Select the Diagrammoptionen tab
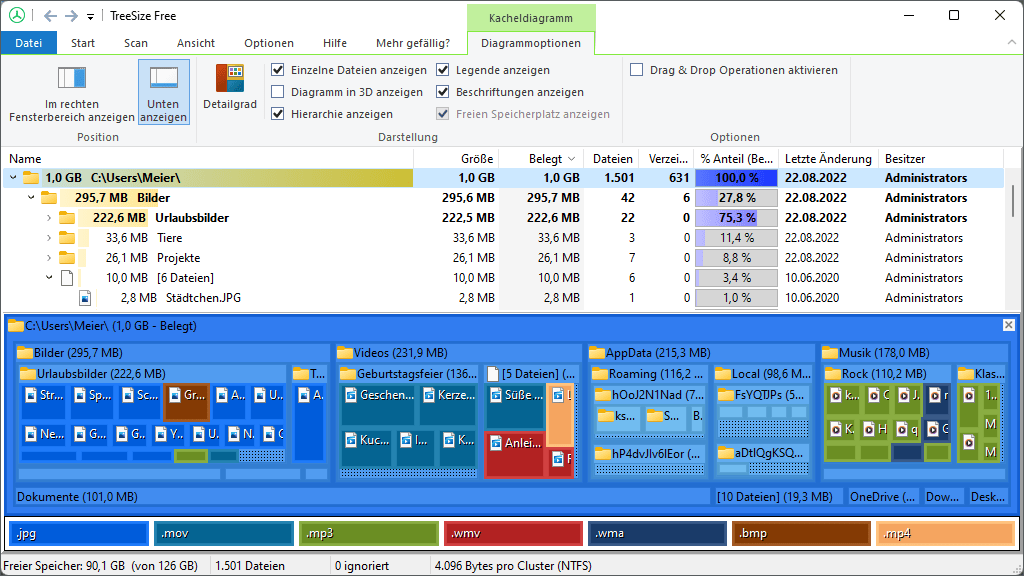The height and width of the screenshot is (576, 1024). pyautogui.click(x=531, y=43)
